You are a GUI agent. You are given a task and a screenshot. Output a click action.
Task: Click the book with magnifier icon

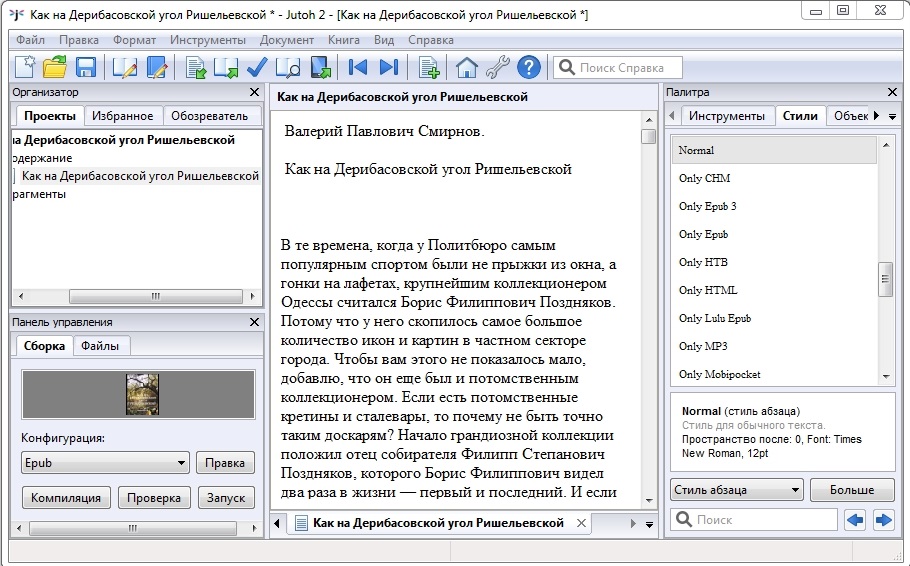288,67
